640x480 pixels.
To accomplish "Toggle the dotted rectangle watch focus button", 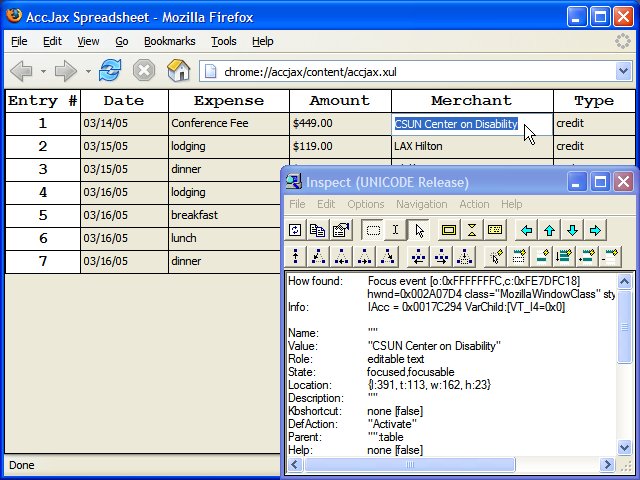I will (372, 230).
